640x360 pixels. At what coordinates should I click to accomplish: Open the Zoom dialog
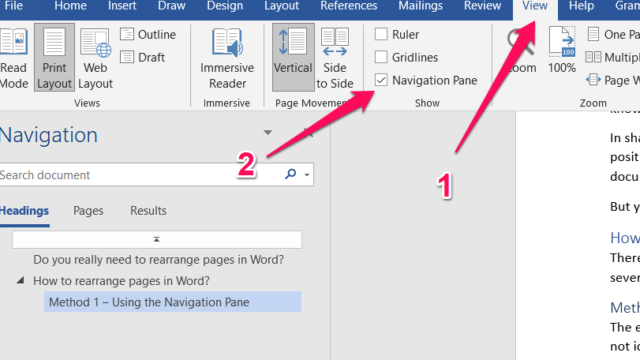pyautogui.click(x=522, y=51)
